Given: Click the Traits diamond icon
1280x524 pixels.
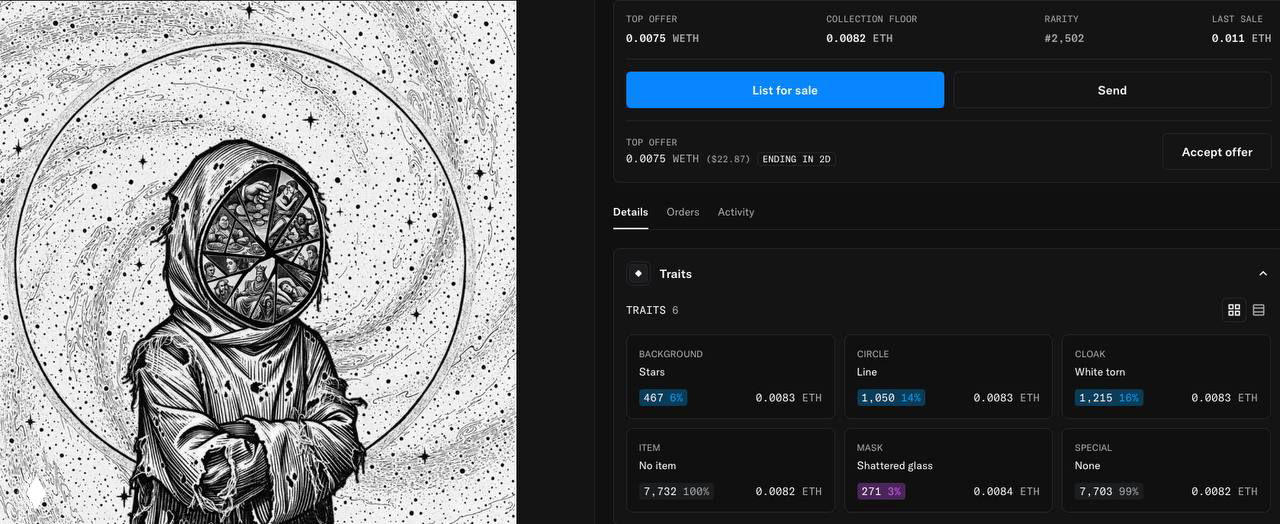Looking at the screenshot, I should click(x=638, y=274).
